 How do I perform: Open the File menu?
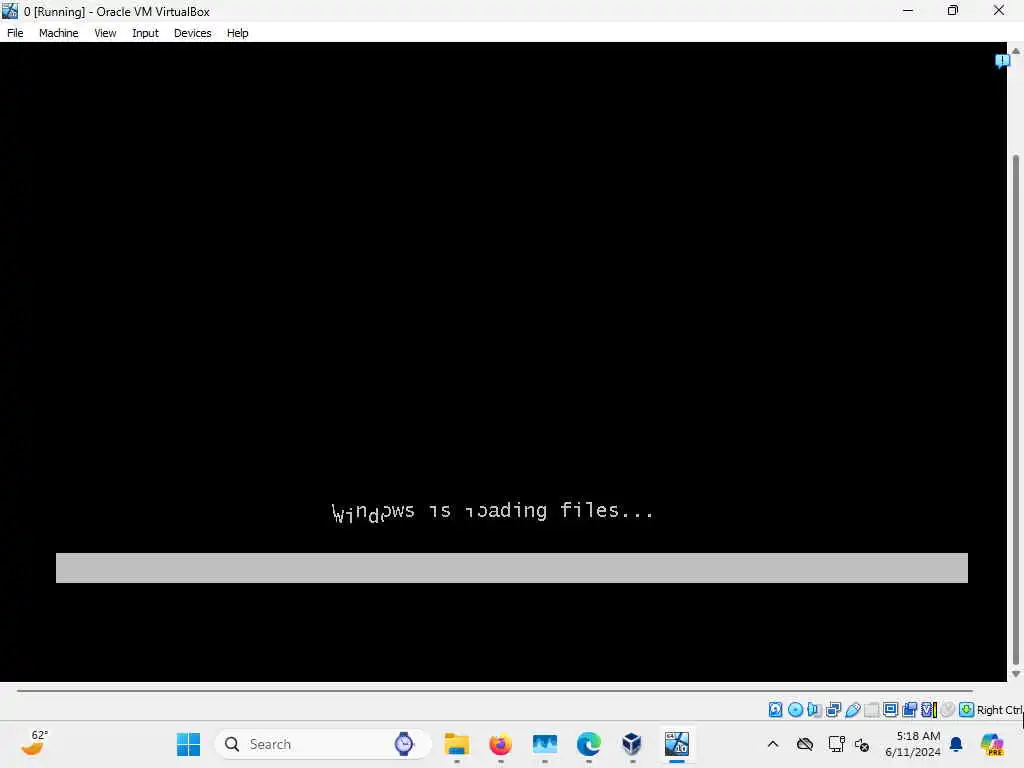tap(15, 33)
